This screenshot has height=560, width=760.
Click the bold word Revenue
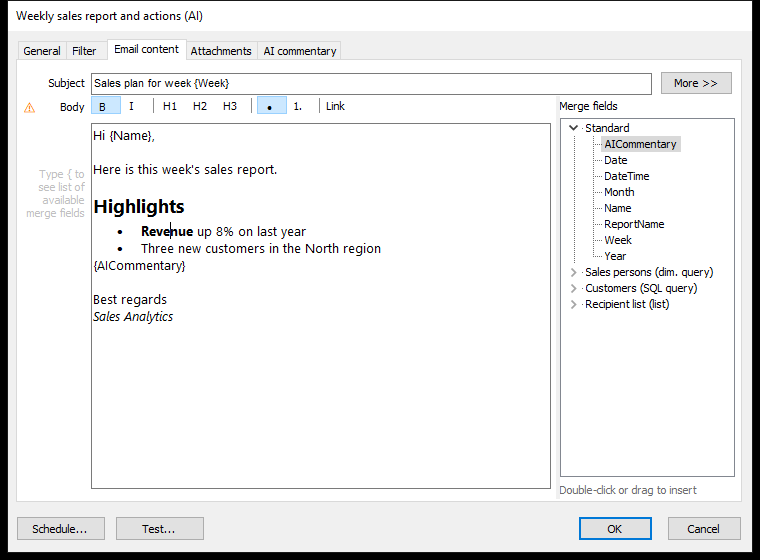click(x=167, y=232)
